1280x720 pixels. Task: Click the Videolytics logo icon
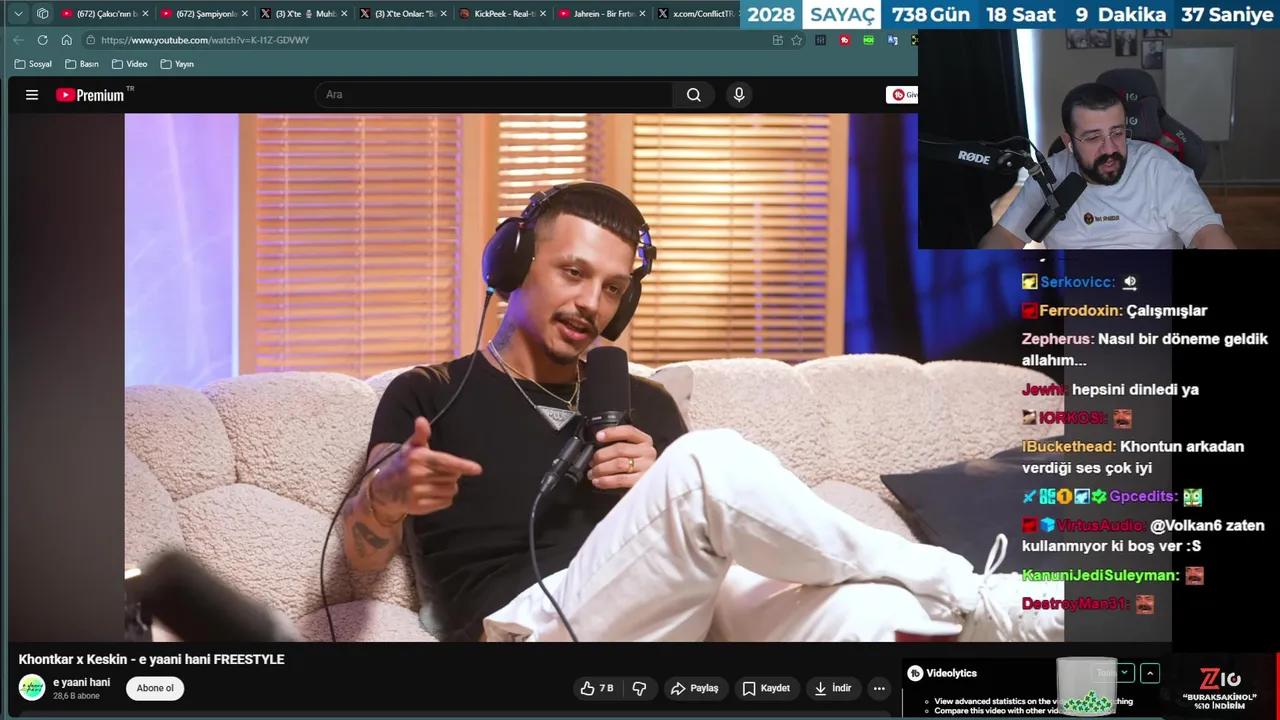[915, 673]
